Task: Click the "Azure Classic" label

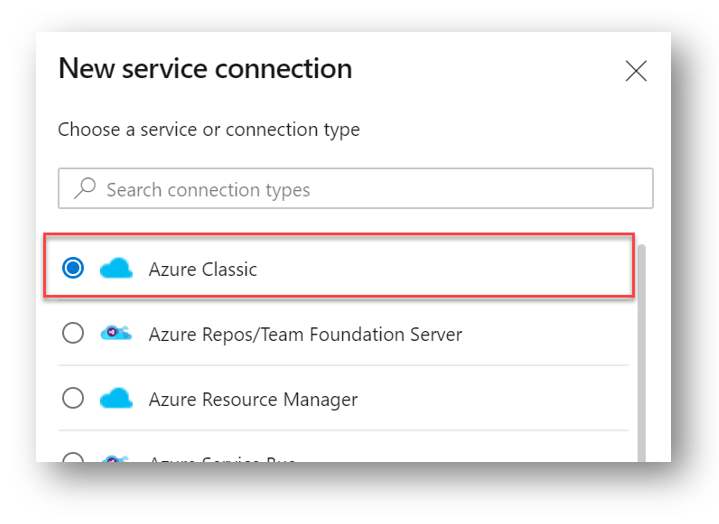Action: 203,270
